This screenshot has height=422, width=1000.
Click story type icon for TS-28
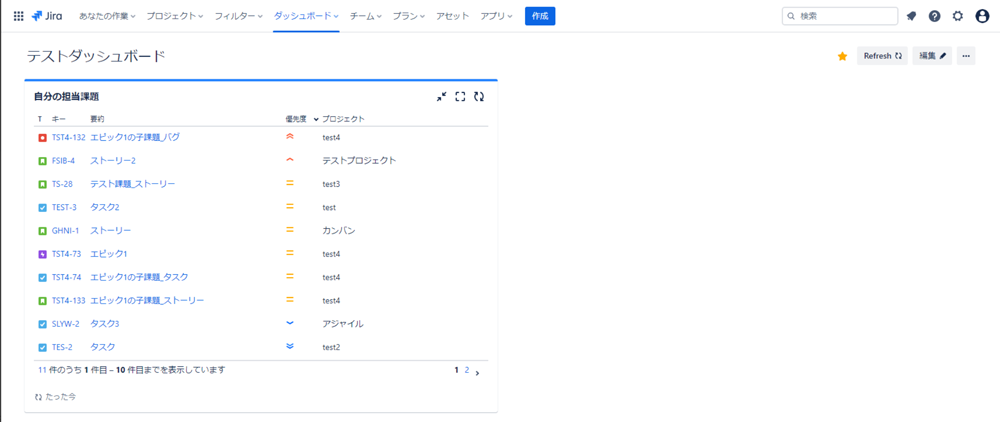[42, 184]
